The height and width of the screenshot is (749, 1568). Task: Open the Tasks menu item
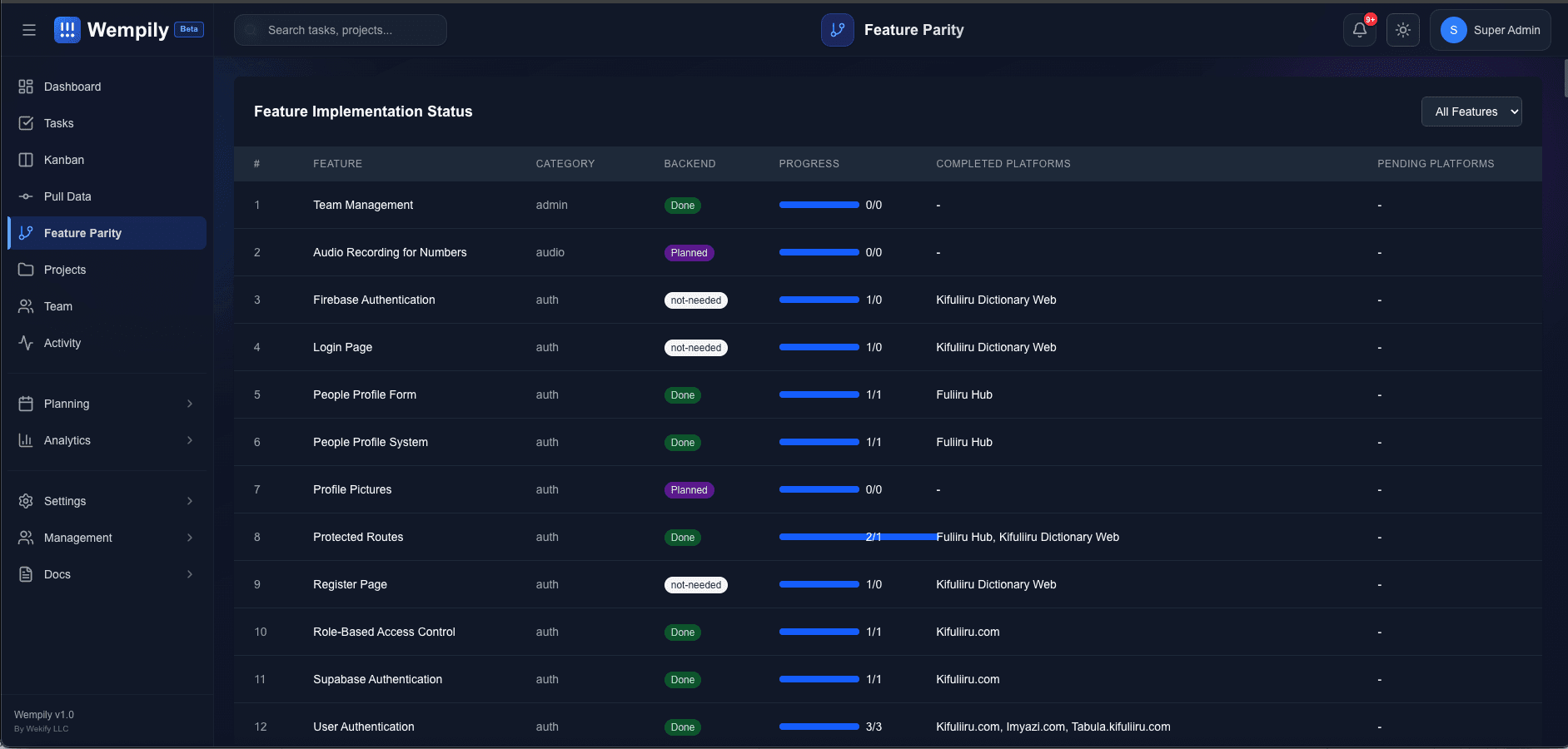point(58,123)
